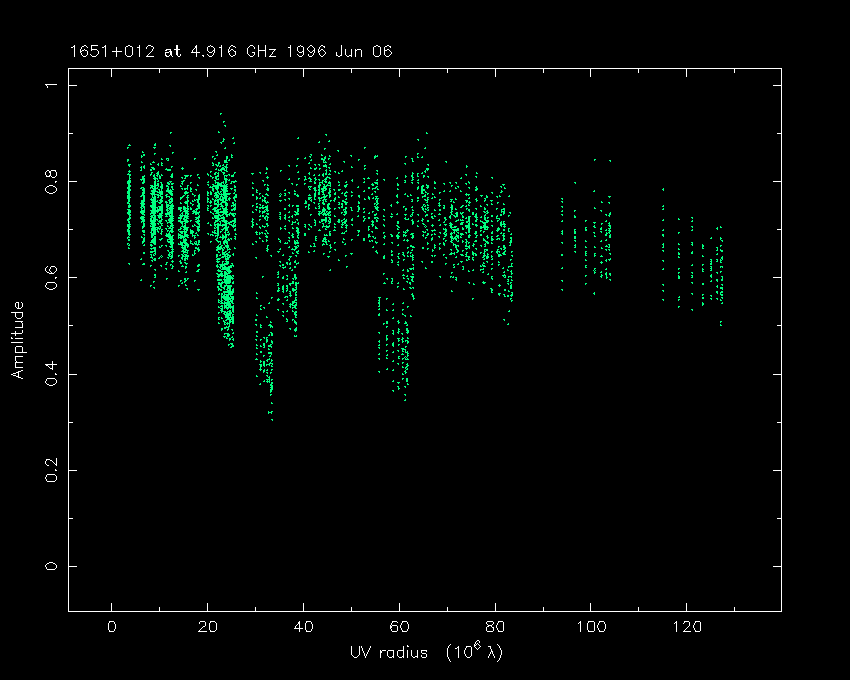Image resolution: width=850 pixels, height=680 pixels.
Task: Click the lowest data points near UV radius 33
Action: 271,415
